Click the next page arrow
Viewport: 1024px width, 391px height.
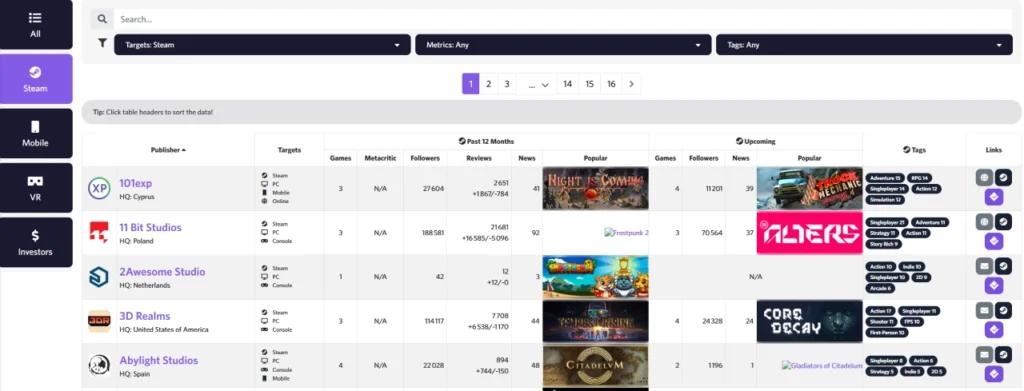632,84
